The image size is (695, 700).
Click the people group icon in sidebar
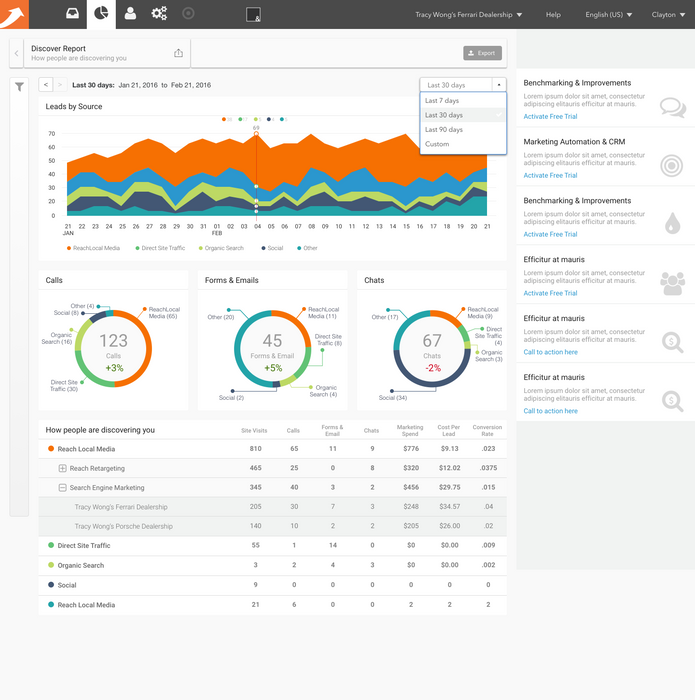click(672, 283)
